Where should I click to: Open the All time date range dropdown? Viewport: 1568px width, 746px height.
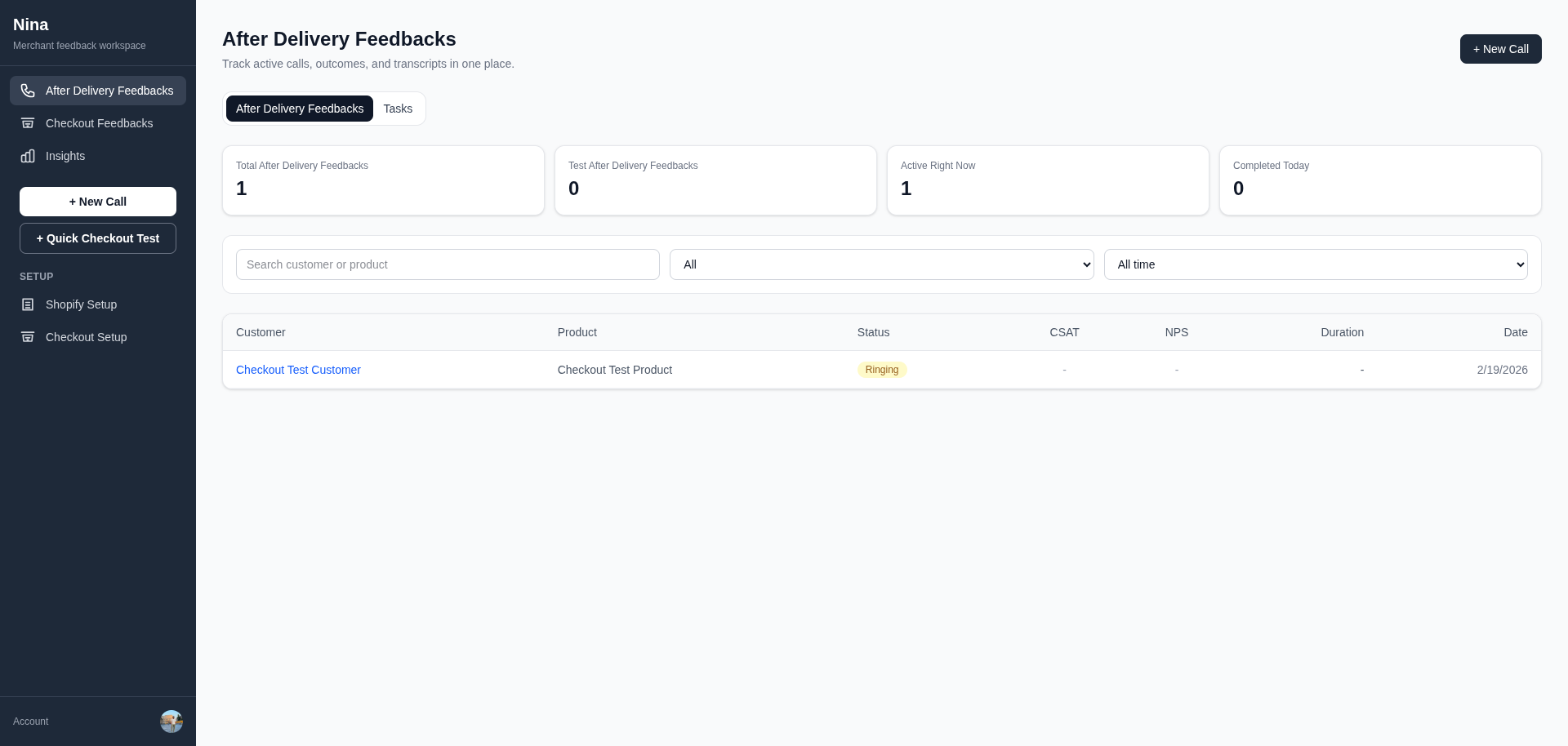[1315, 264]
